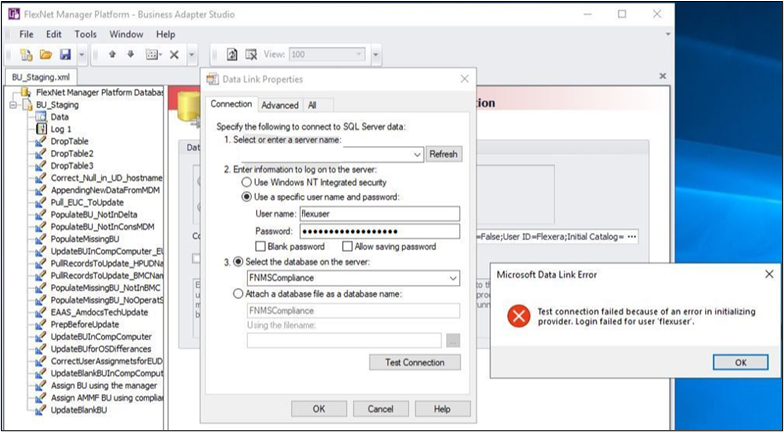Image resolution: width=784 pixels, height=432 pixels.
Task: Select Use Windows NT Integrated security
Action: (x=247, y=182)
